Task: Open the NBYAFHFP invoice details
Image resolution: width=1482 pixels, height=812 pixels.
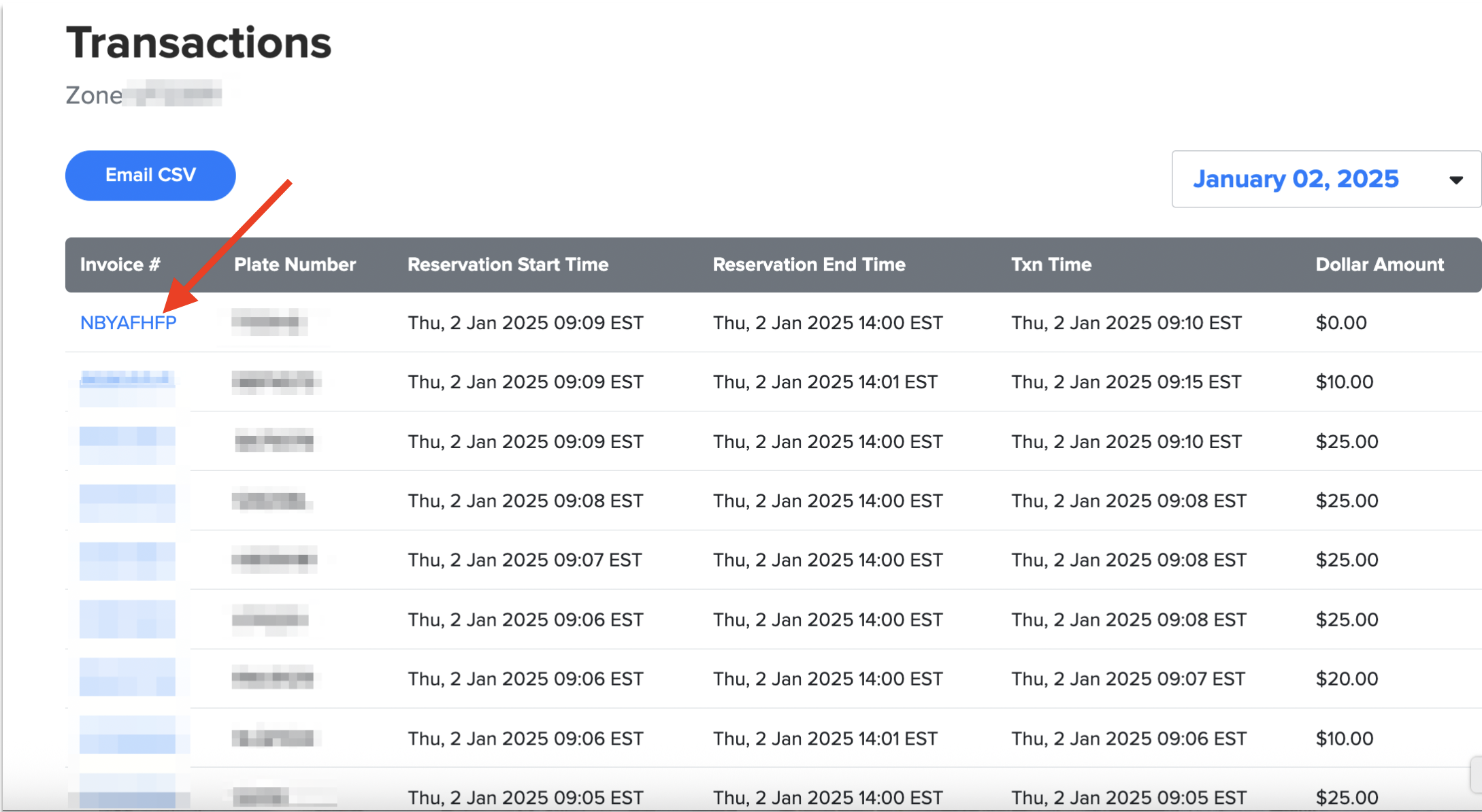Action: pos(129,322)
